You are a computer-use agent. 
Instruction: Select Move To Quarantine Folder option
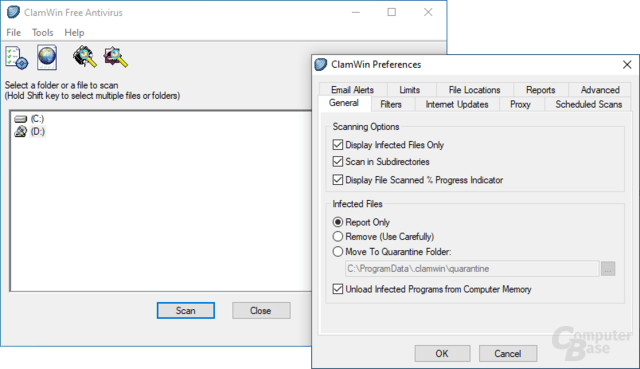[x=338, y=251]
